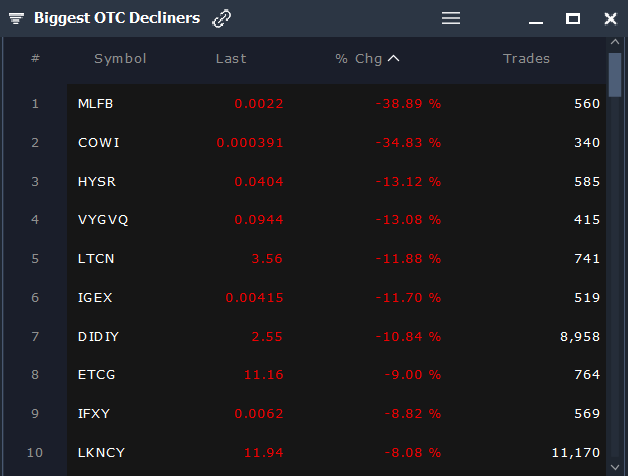
Task: Choose the LKNCY ticker
Action: click(101, 453)
